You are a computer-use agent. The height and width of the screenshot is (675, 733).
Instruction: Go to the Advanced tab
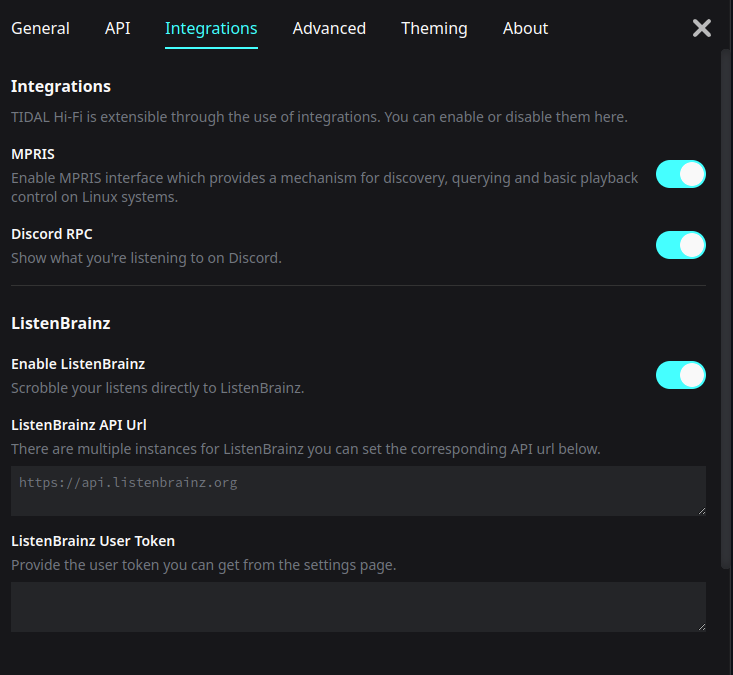click(x=329, y=28)
